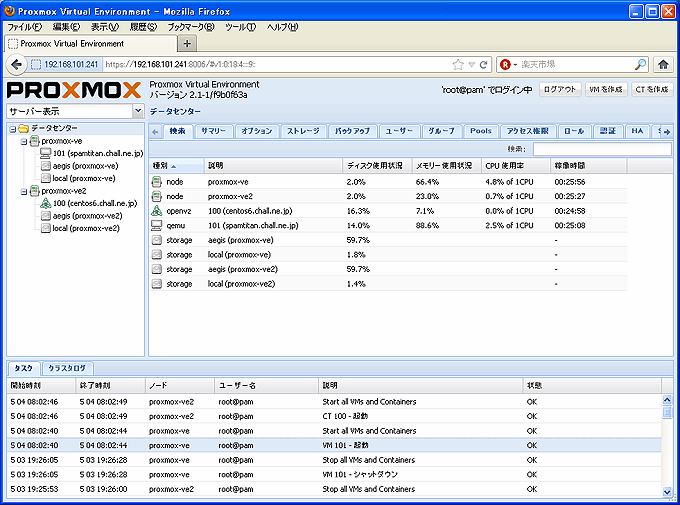Collapse the データセンター tree node
The width and height of the screenshot is (680, 505).
(13, 129)
